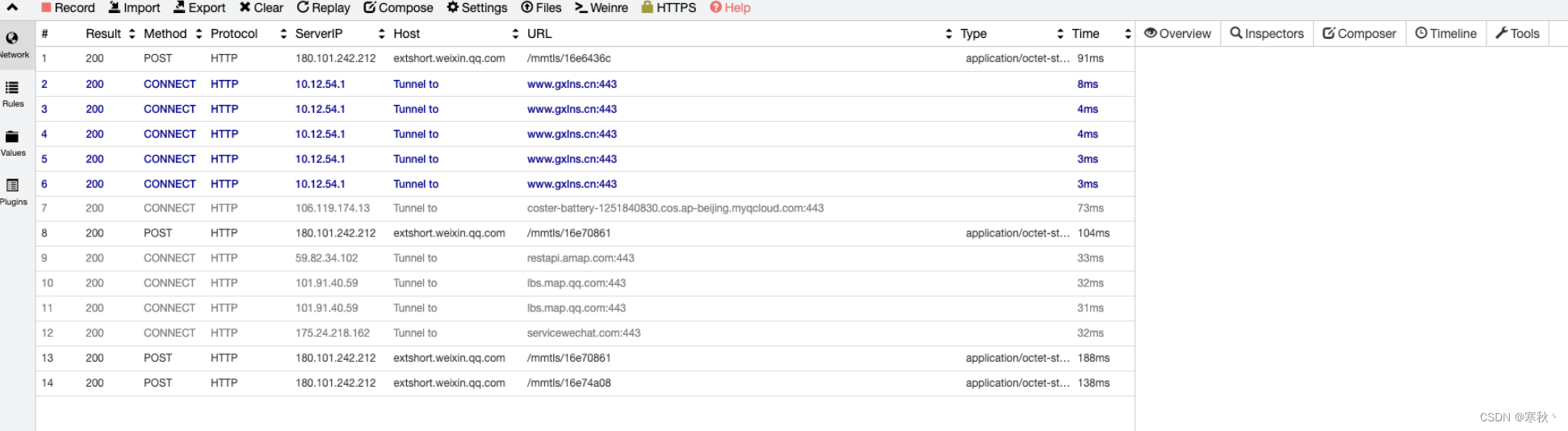This screenshot has width=1568, height=431.
Task: Sort by the Method column arrows
Action: [199, 34]
